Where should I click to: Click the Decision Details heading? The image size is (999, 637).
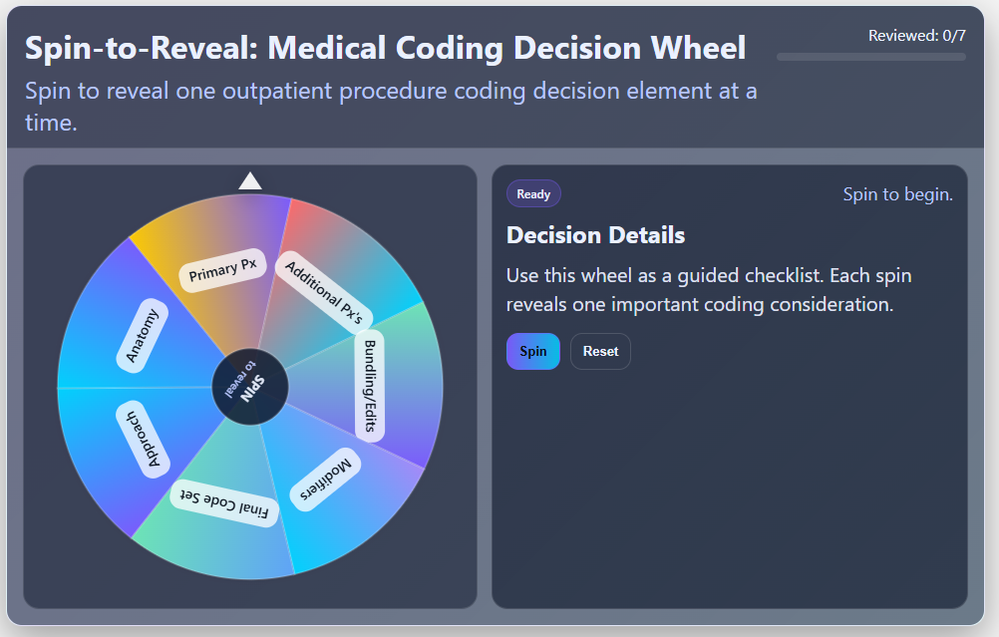coord(595,236)
